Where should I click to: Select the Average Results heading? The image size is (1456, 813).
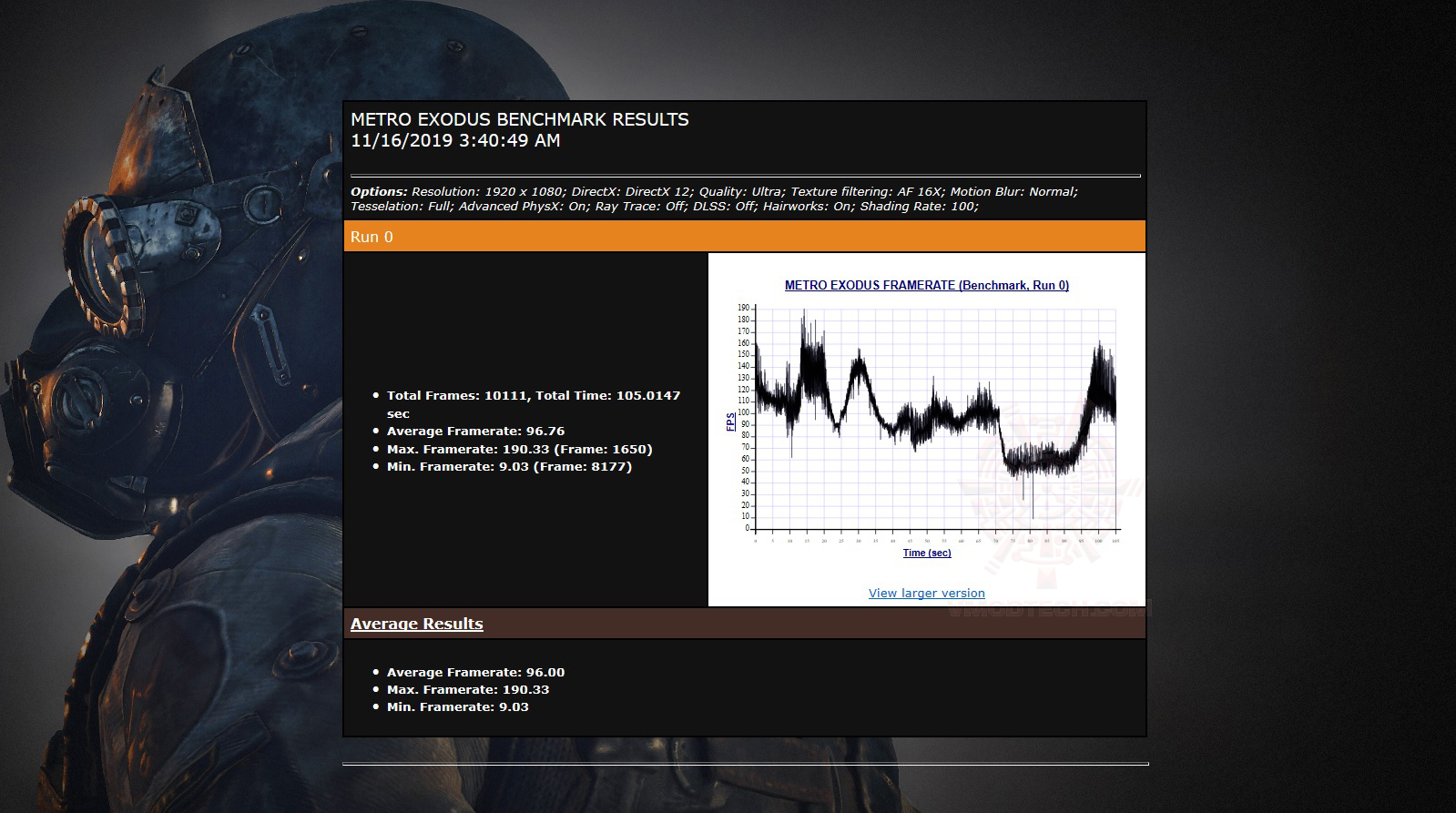point(417,624)
